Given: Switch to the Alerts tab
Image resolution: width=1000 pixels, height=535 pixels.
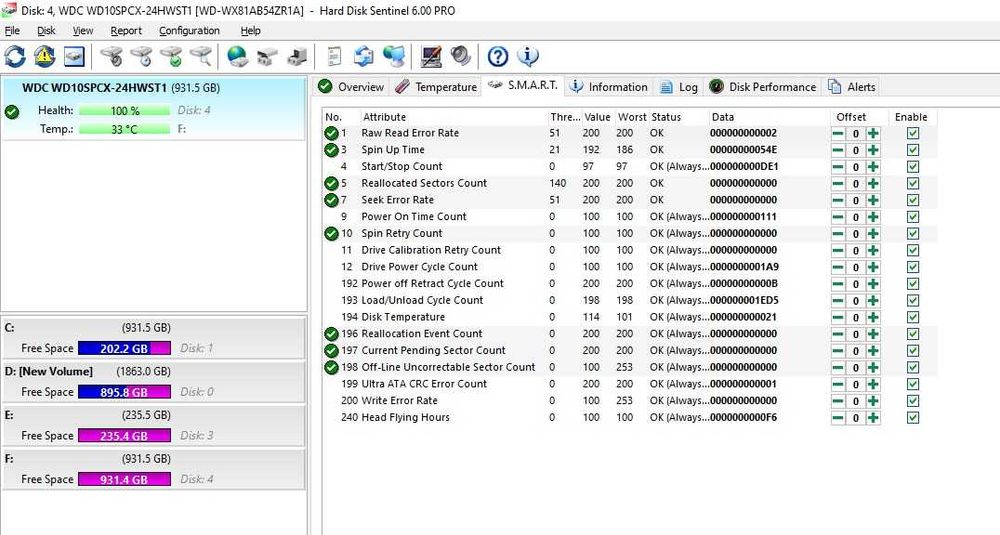Looking at the screenshot, I should (x=851, y=87).
